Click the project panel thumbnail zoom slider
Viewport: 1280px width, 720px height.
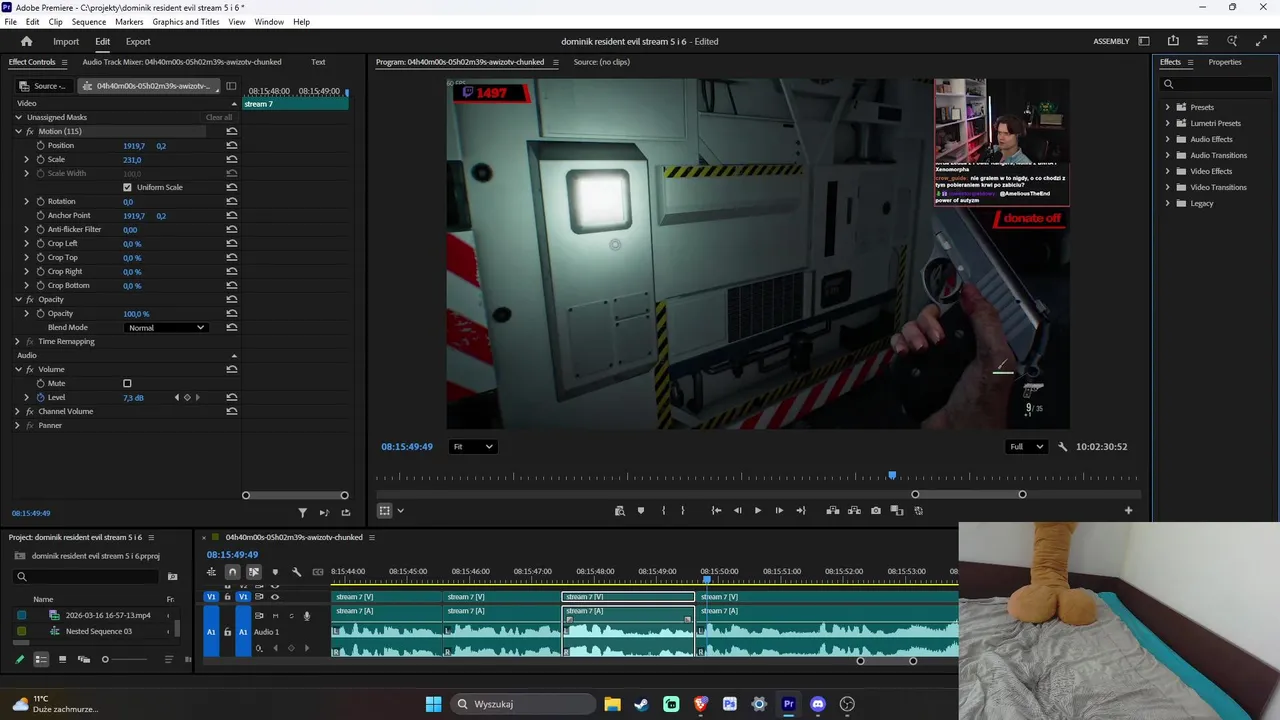[x=105, y=659]
